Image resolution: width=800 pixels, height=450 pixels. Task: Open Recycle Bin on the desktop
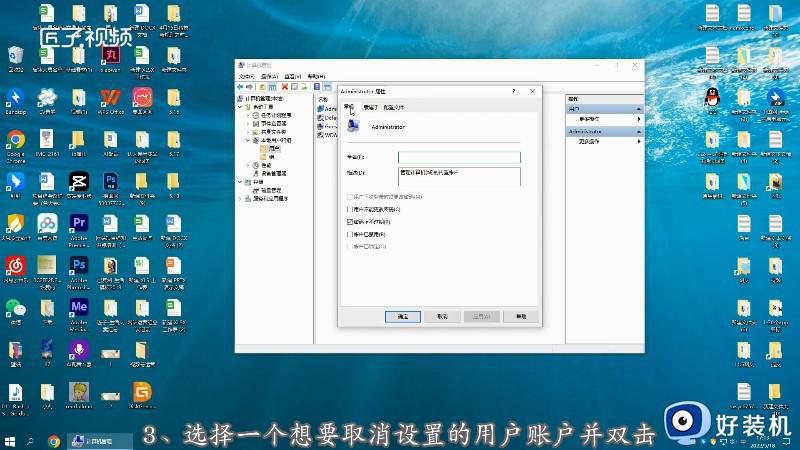[16, 59]
